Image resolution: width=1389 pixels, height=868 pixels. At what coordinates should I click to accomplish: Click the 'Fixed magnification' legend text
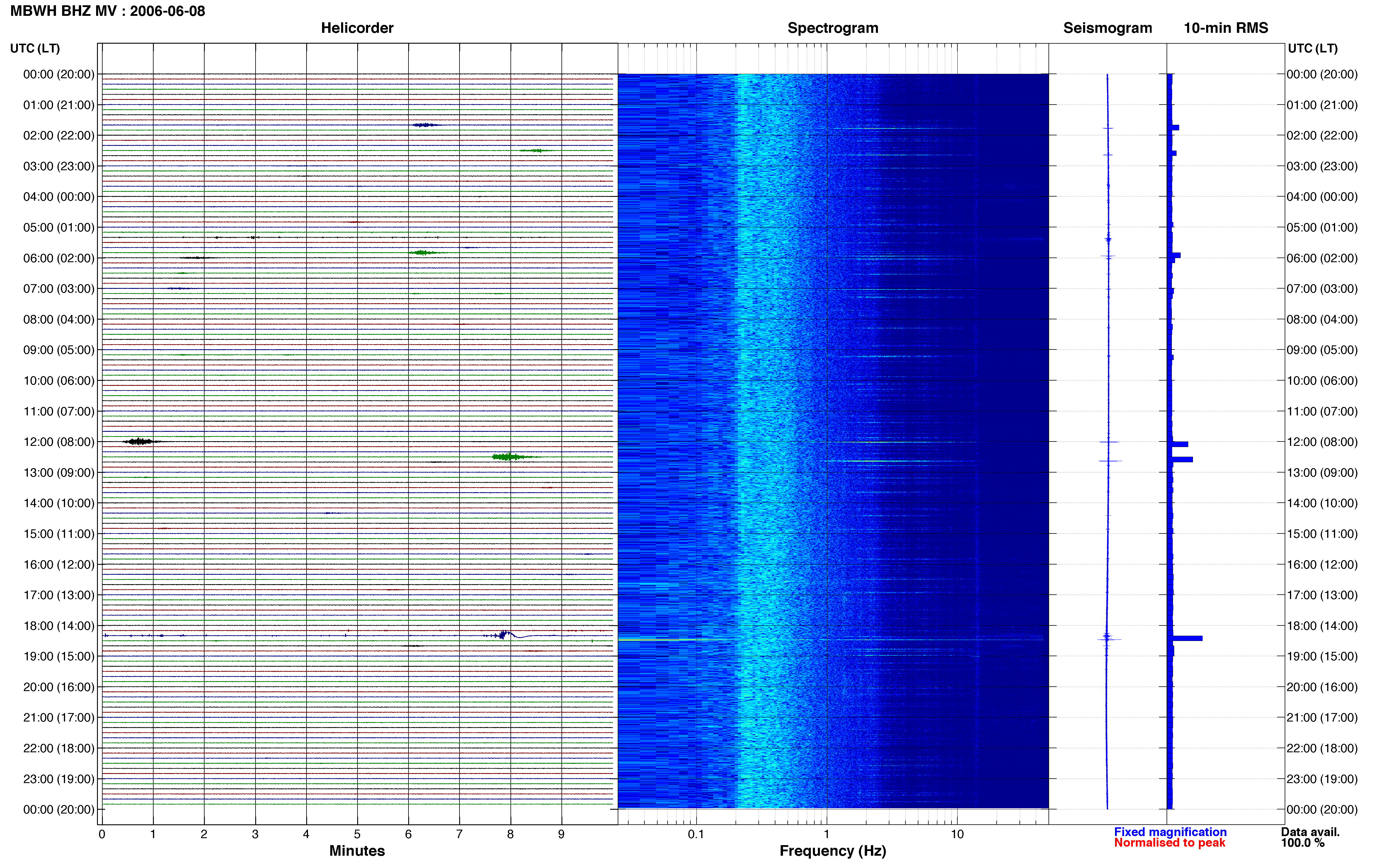[x=1170, y=832]
